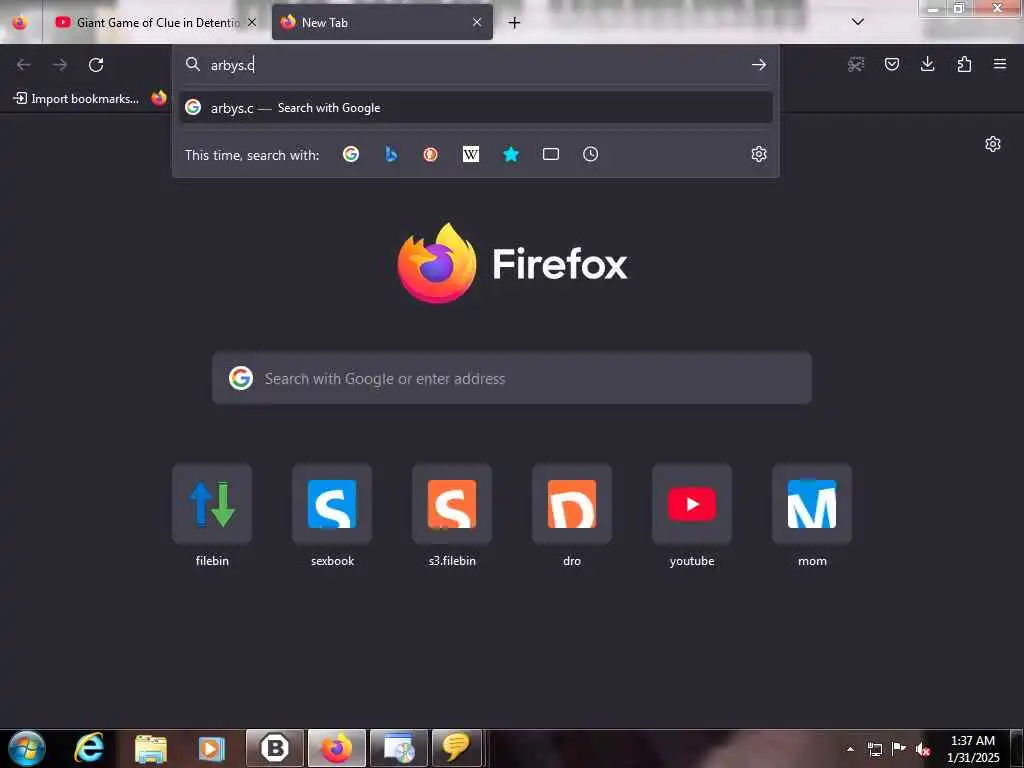
Task: Open the list all tabs dropdown
Action: click(x=858, y=22)
